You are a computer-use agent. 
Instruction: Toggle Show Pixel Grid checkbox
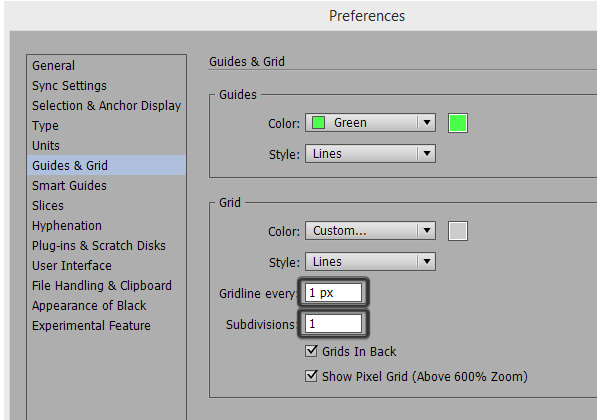click(x=311, y=376)
